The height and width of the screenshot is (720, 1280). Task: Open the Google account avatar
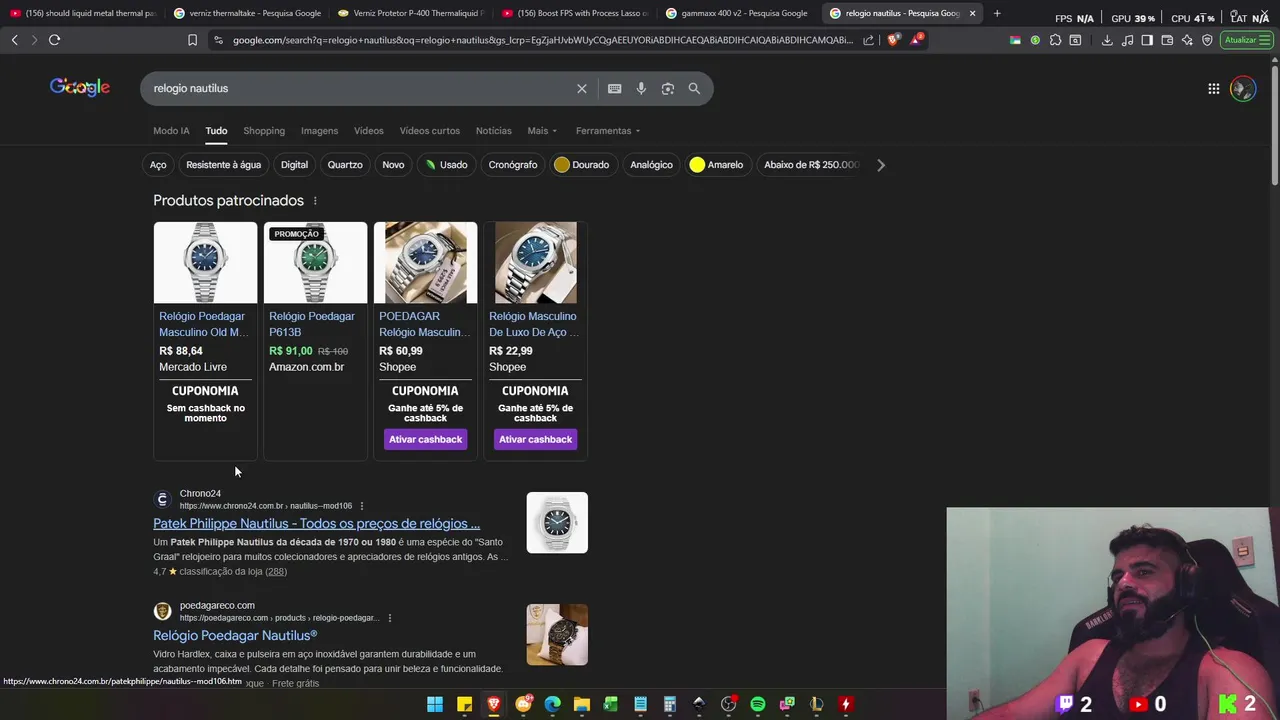(1243, 88)
